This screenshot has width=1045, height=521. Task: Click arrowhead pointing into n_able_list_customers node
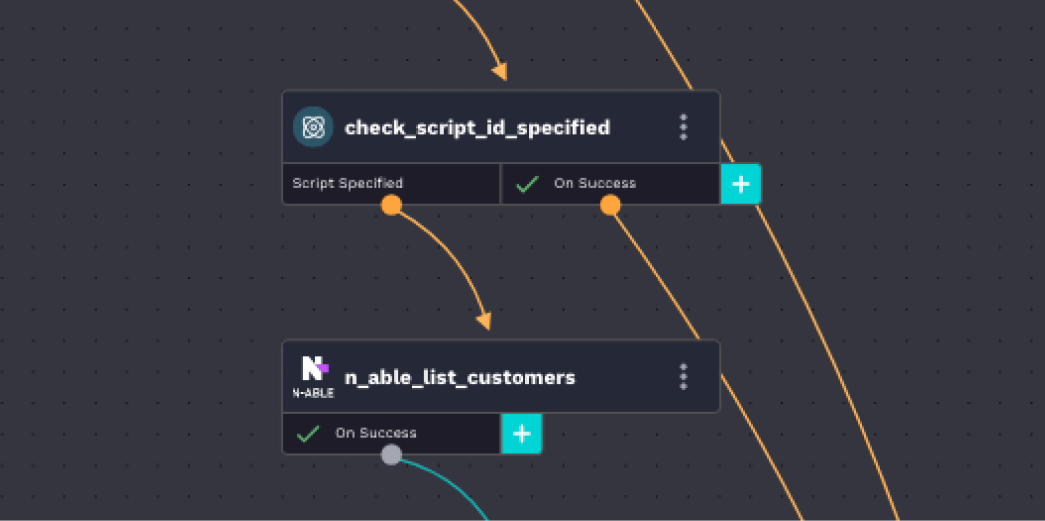click(484, 320)
